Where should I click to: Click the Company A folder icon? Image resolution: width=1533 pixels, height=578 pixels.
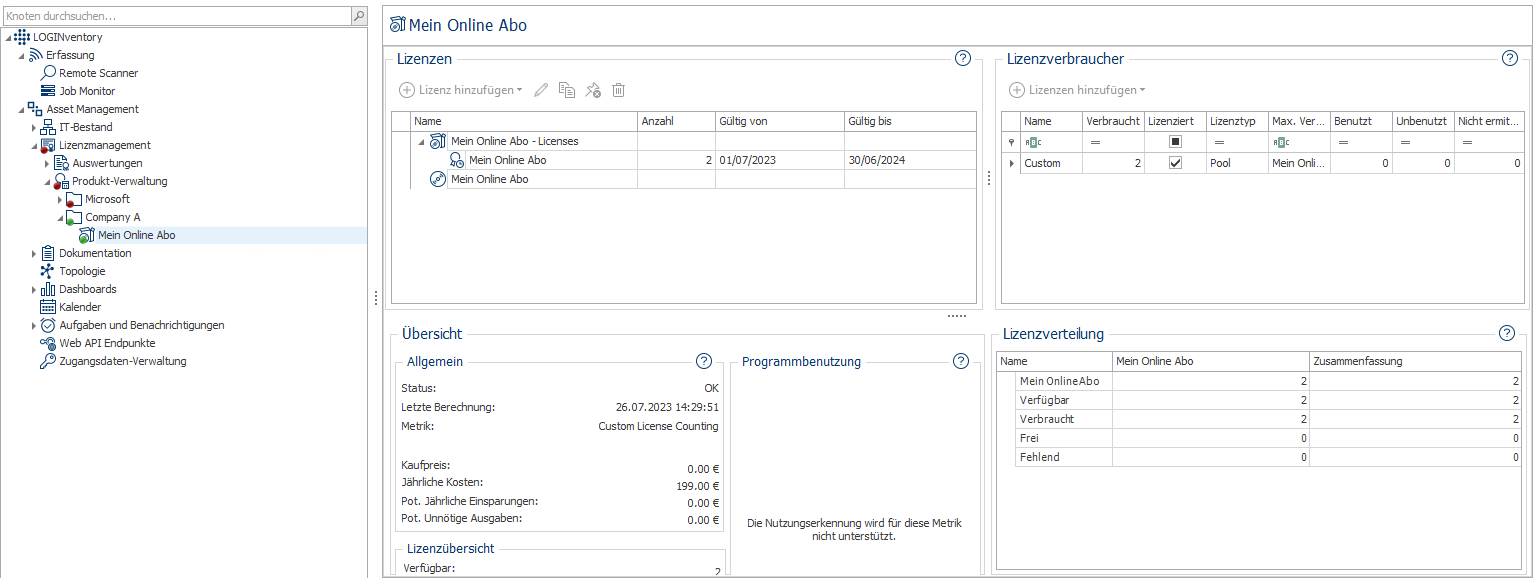click(74, 217)
